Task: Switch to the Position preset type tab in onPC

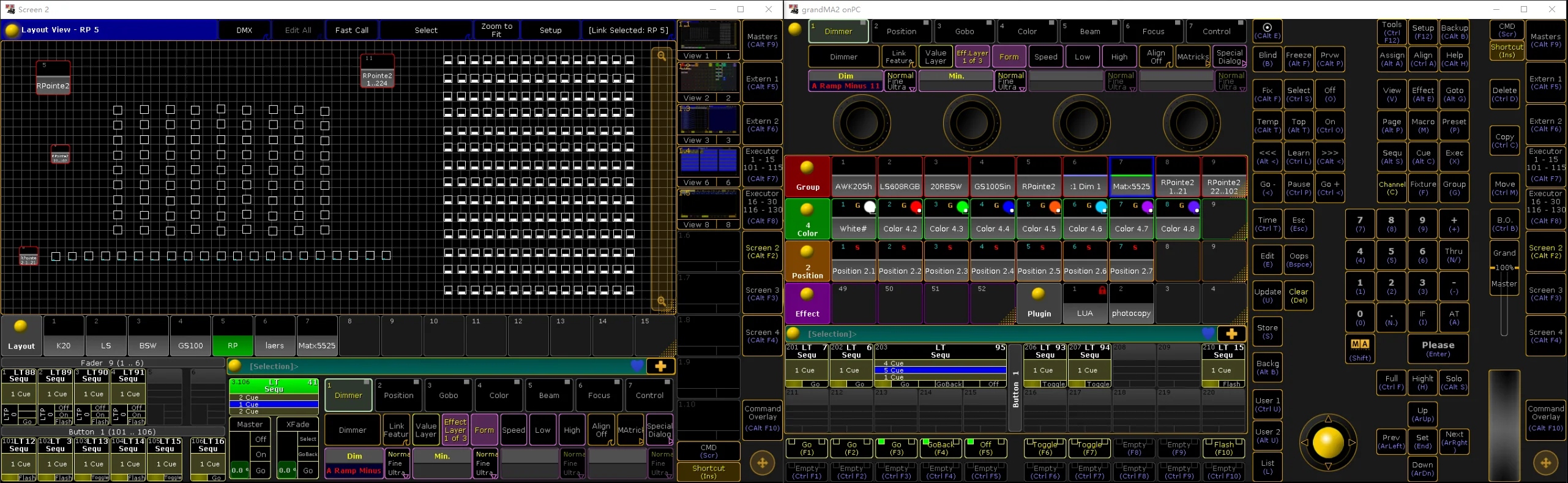Action: click(901, 31)
